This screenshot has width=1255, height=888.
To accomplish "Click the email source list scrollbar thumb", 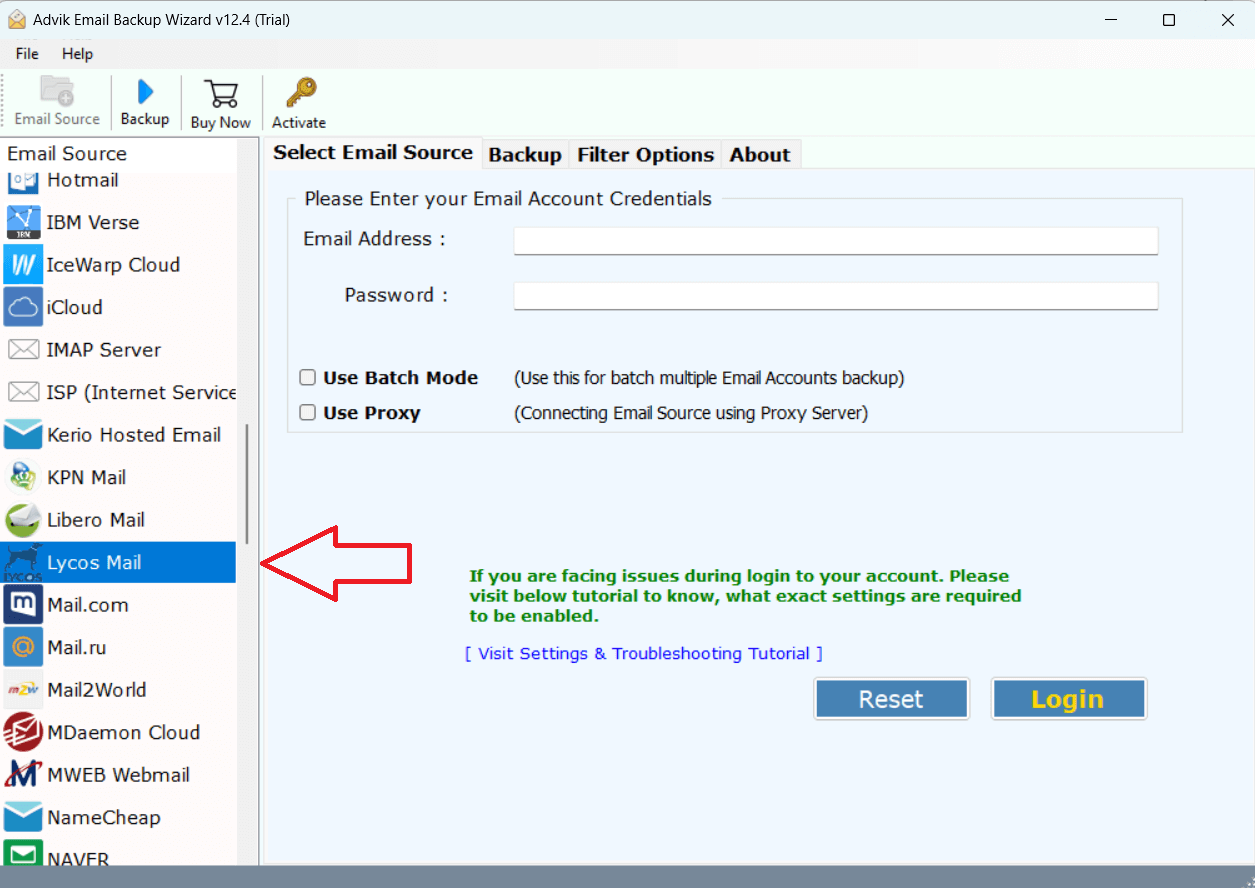I will [x=247, y=484].
